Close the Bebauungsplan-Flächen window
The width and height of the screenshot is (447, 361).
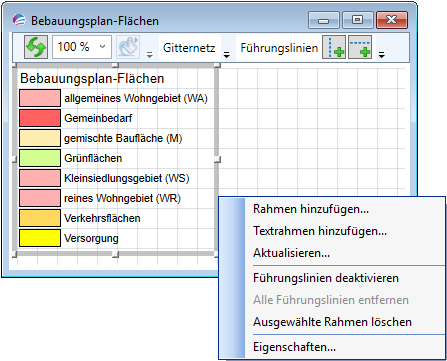point(392,20)
